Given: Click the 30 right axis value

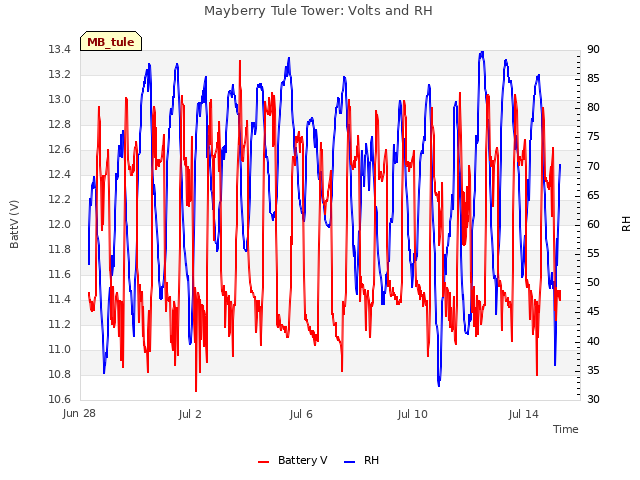Looking at the screenshot, I should [593, 399].
